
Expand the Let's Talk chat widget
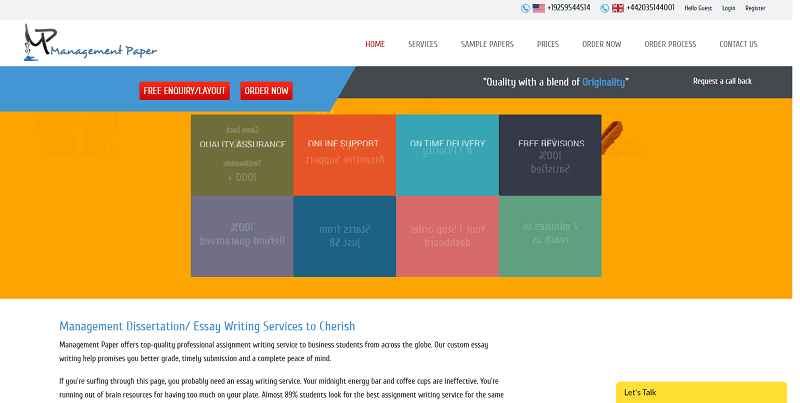(x=700, y=392)
